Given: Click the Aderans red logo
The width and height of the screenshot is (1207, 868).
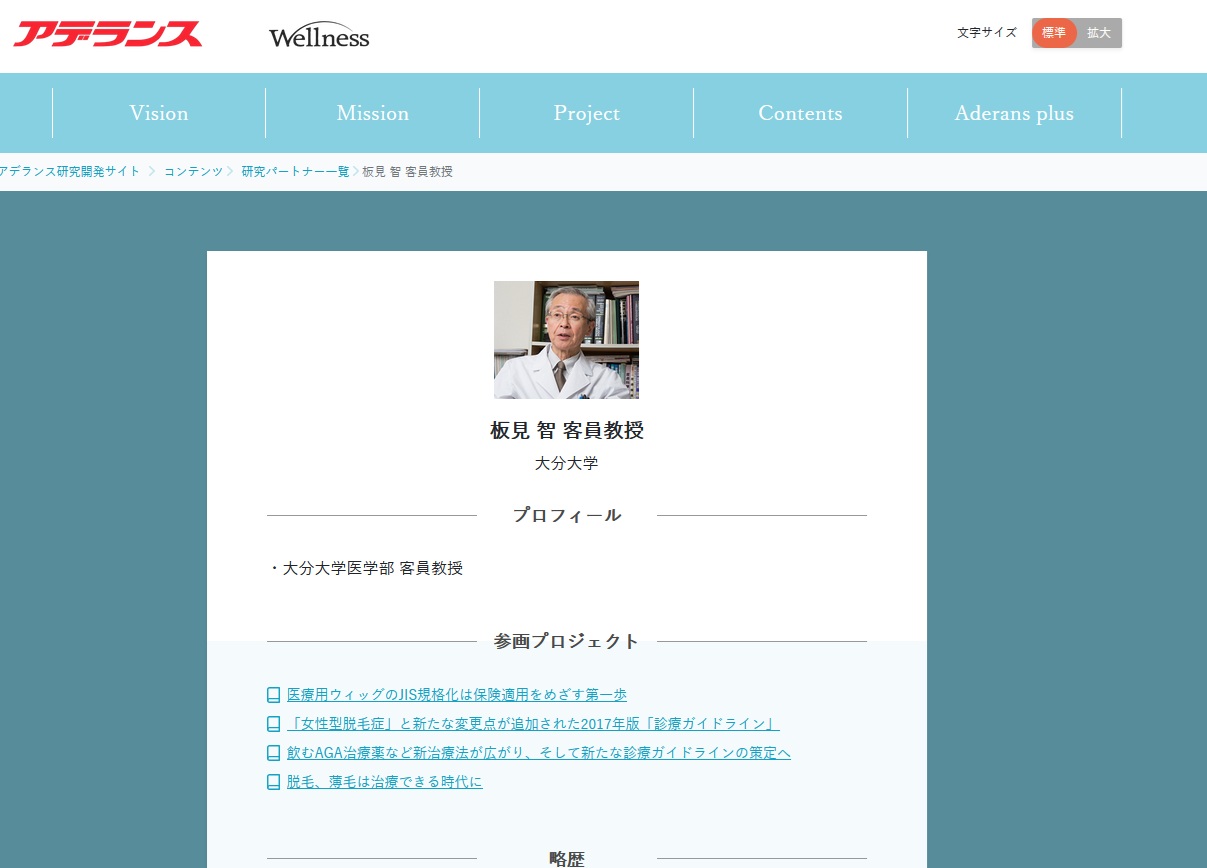Looking at the screenshot, I should pyautogui.click(x=108, y=35).
